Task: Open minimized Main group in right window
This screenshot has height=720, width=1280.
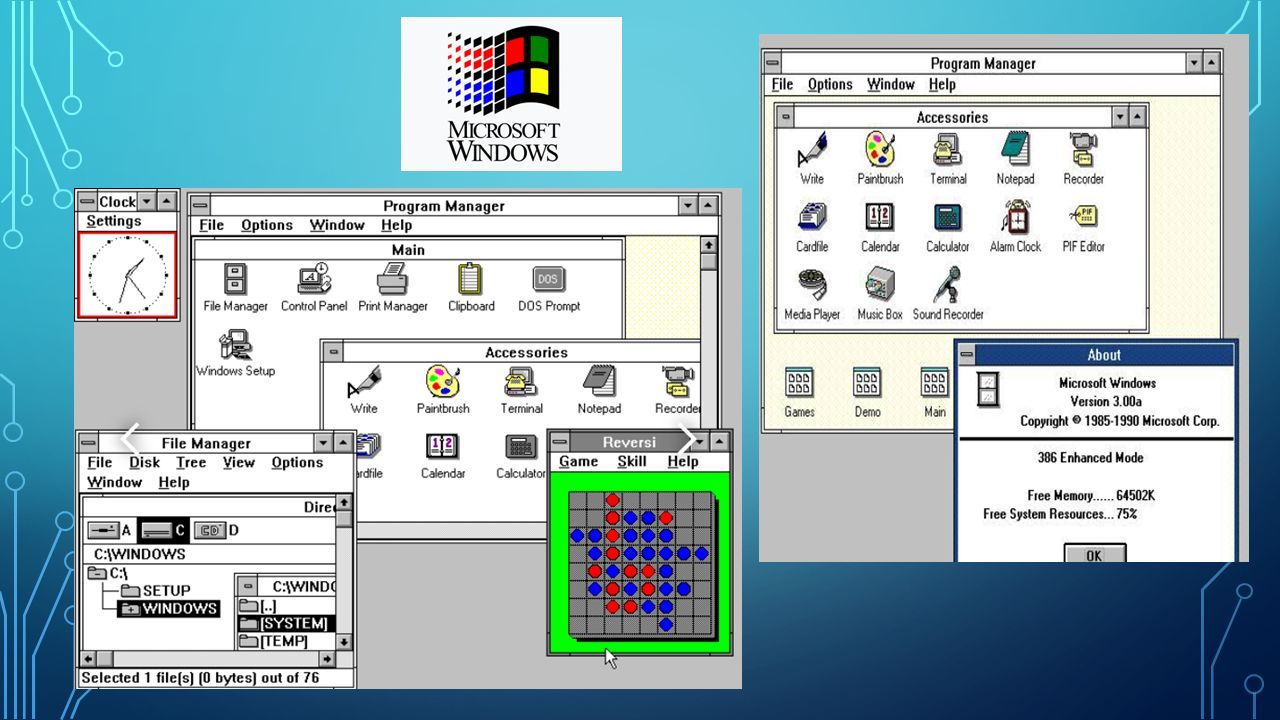Action: [935, 392]
